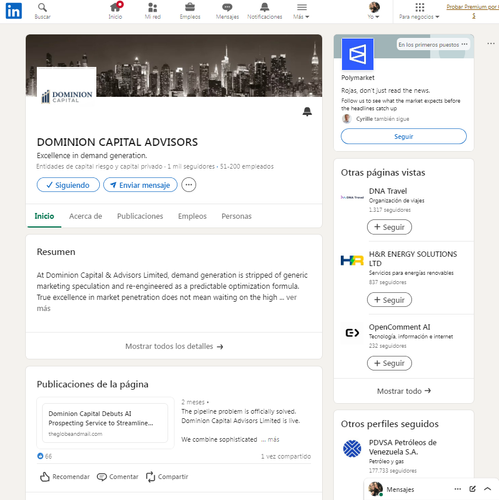
Task: Open the H&R Energy Solutions logo
Action: click(x=352, y=260)
